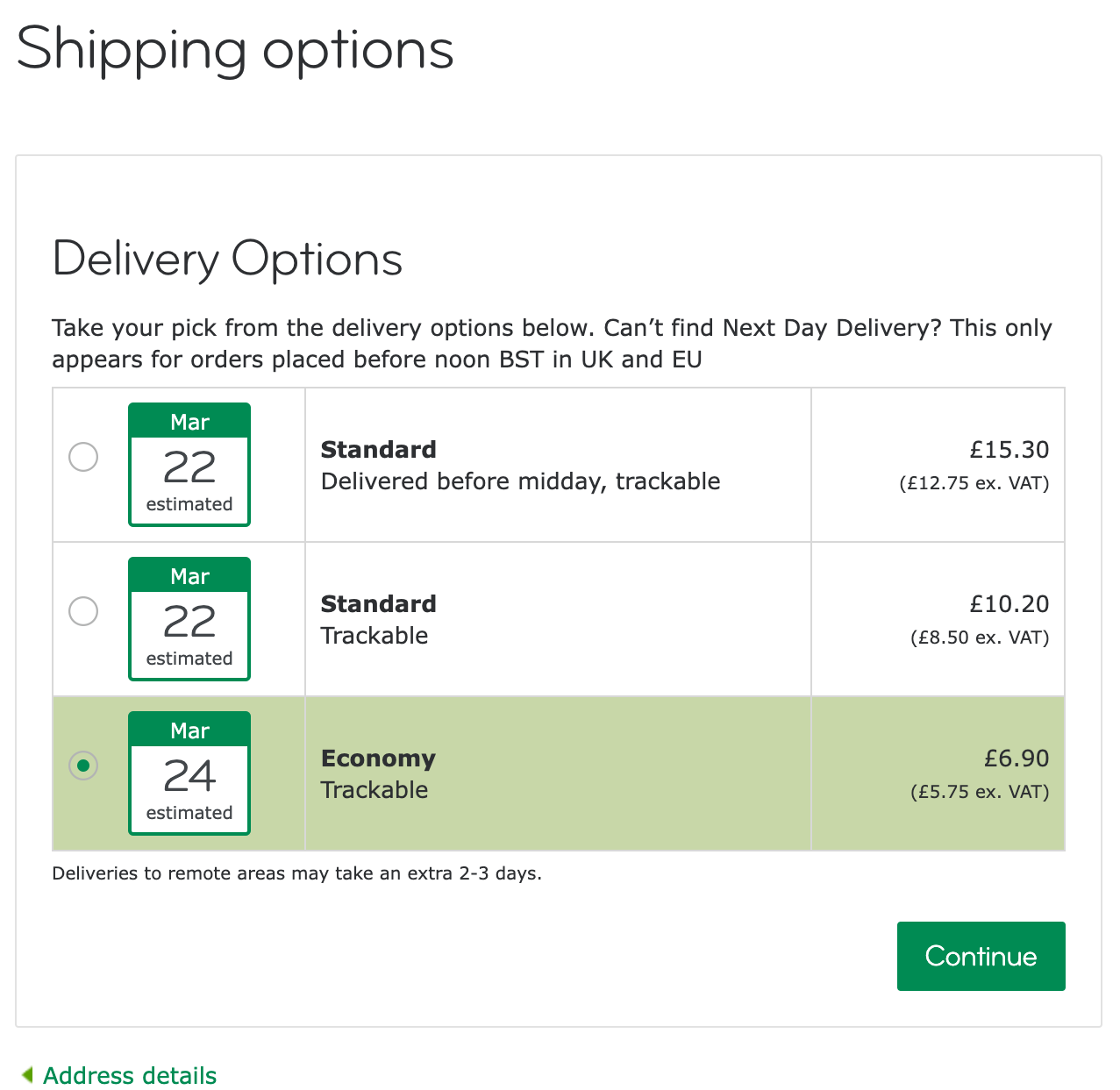1120x1090 pixels.
Task: Select the Standard trackable delivery radio button
Action: pyautogui.click(x=83, y=611)
